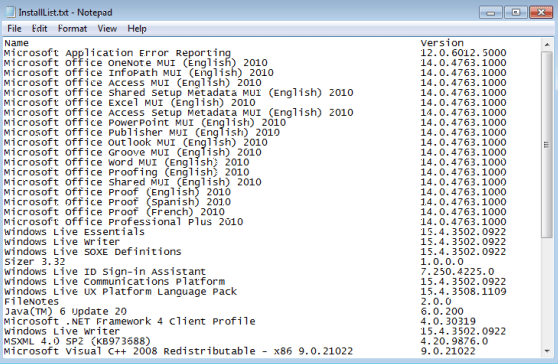
Task: Click 'Microsoft Office Outlook MUI (English) 2010'
Action: pyautogui.click(x=136, y=143)
